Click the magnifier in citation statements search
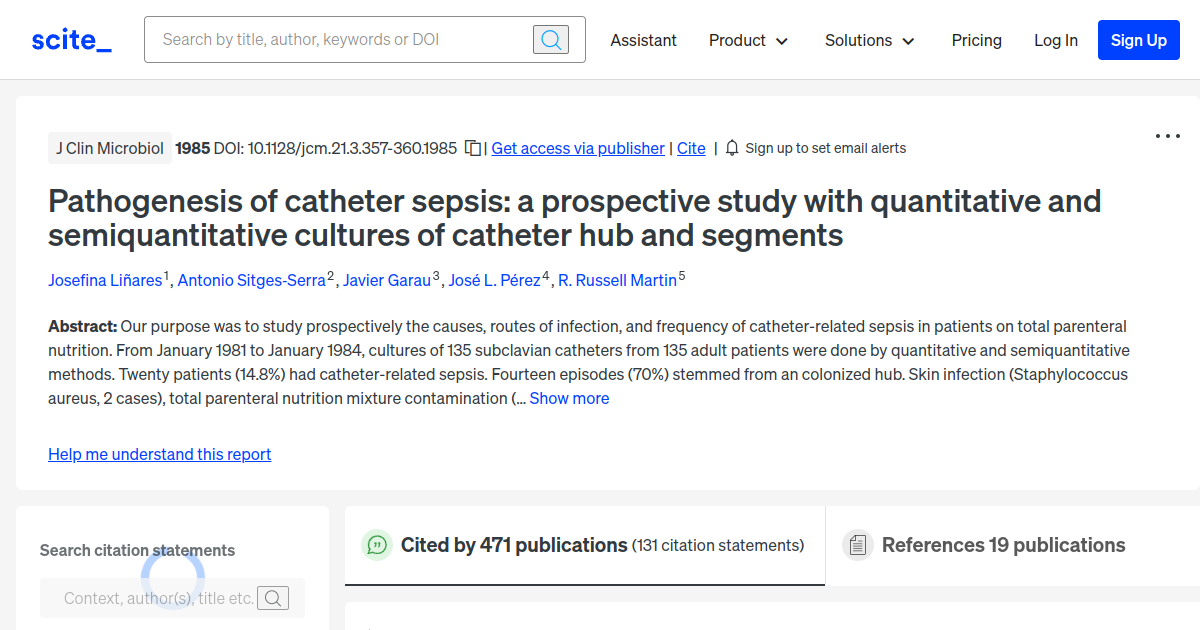Image resolution: width=1200 pixels, height=630 pixels. (273, 597)
